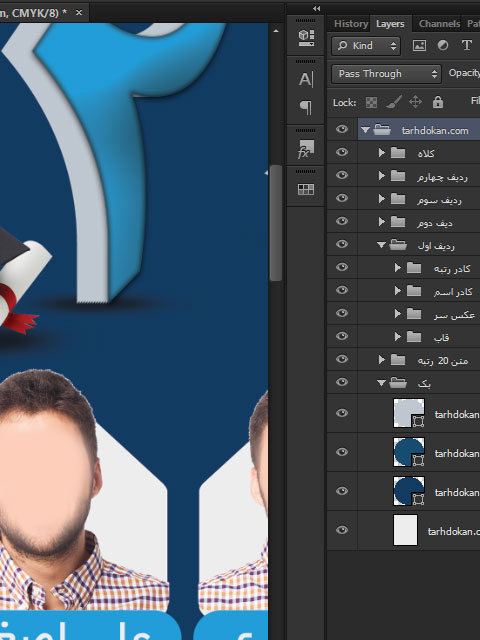This screenshot has width=480, height=640.
Task: Open the Swatches grid panel icon
Action: tap(306, 189)
